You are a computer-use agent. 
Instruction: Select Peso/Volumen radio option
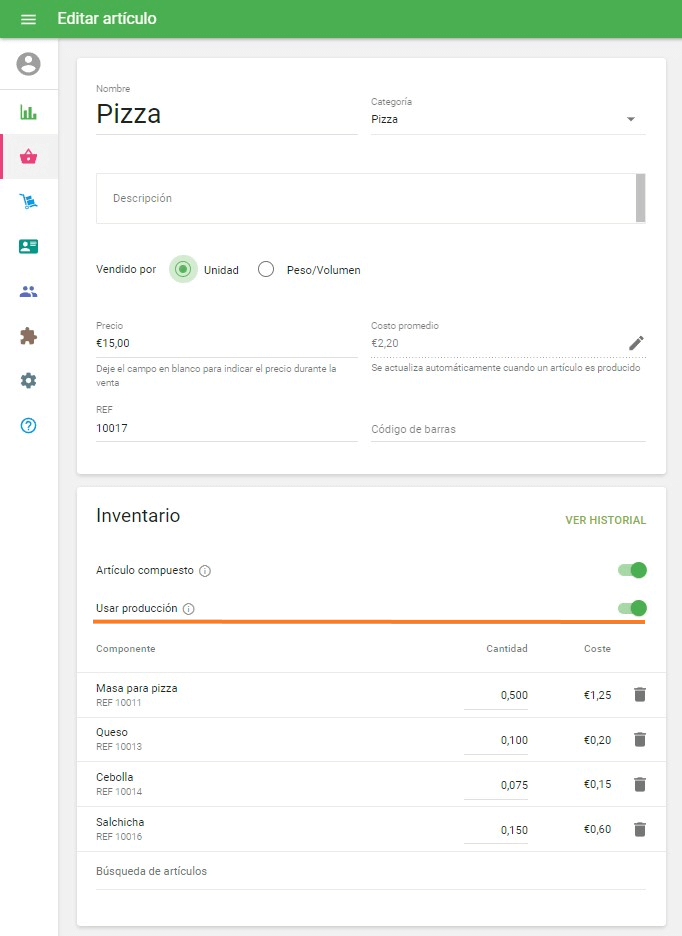click(266, 269)
